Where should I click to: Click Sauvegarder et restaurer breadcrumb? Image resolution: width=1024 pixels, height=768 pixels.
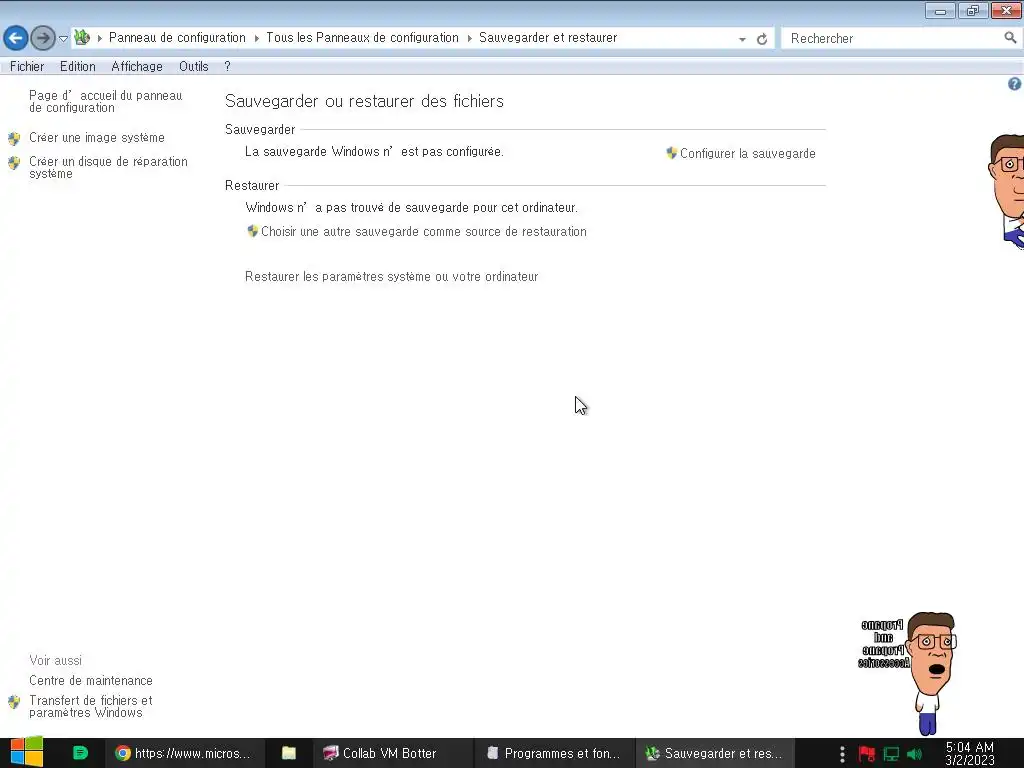(x=548, y=37)
